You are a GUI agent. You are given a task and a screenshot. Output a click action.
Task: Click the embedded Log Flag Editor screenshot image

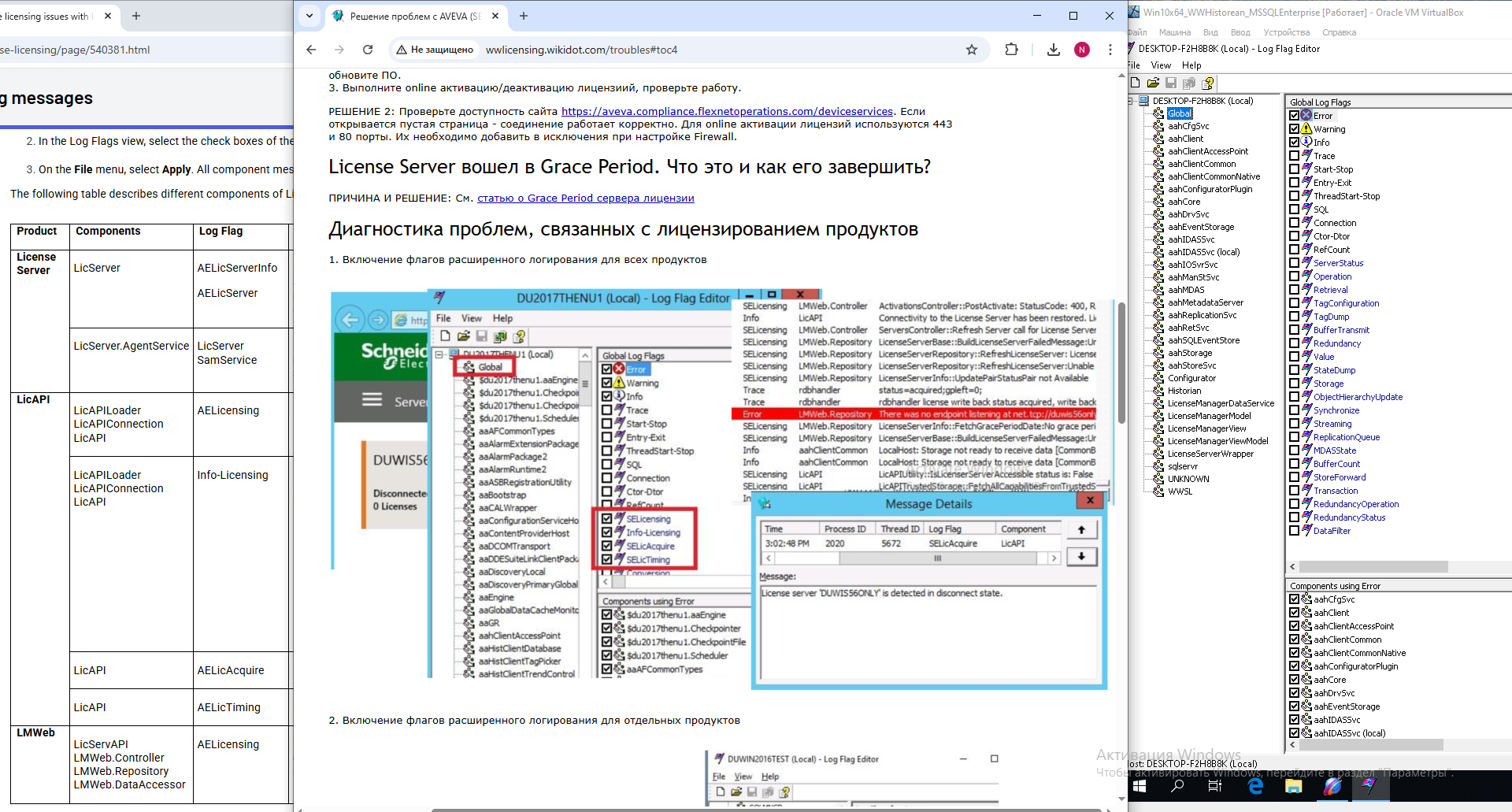[x=721, y=490]
